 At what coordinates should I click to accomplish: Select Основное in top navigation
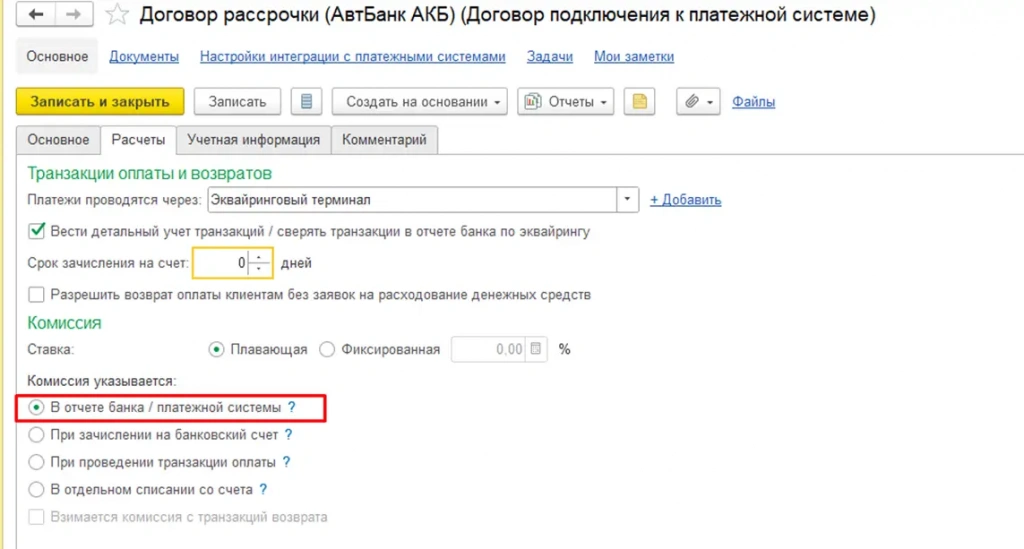(57, 57)
